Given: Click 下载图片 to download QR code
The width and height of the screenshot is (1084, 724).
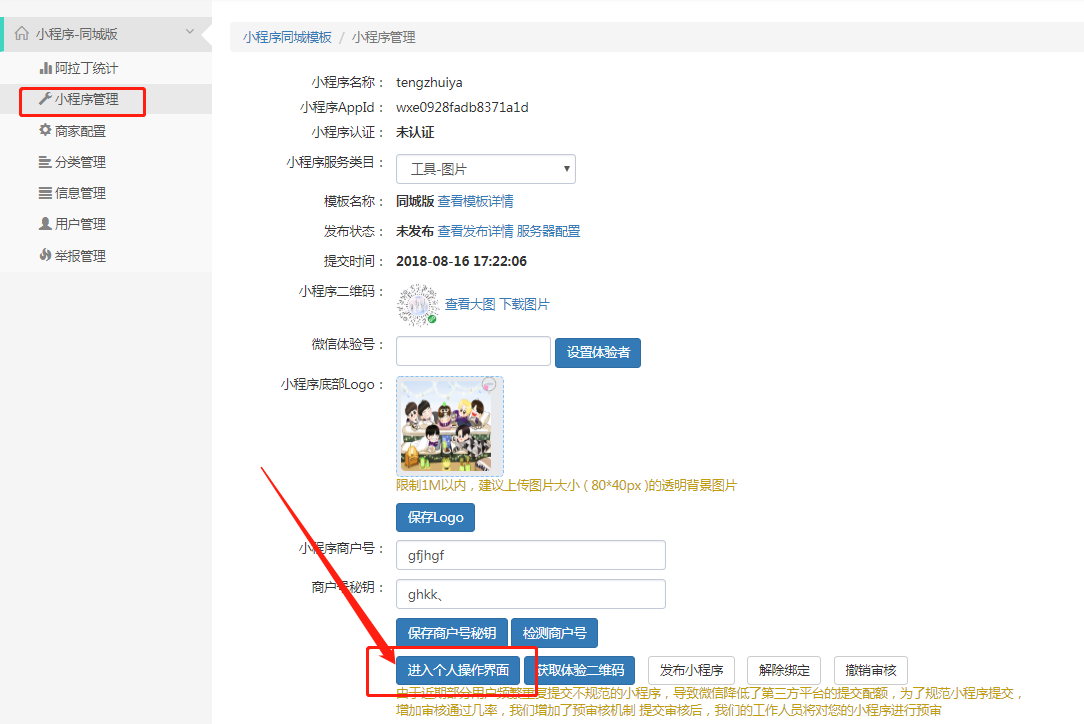Looking at the screenshot, I should (x=524, y=304).
